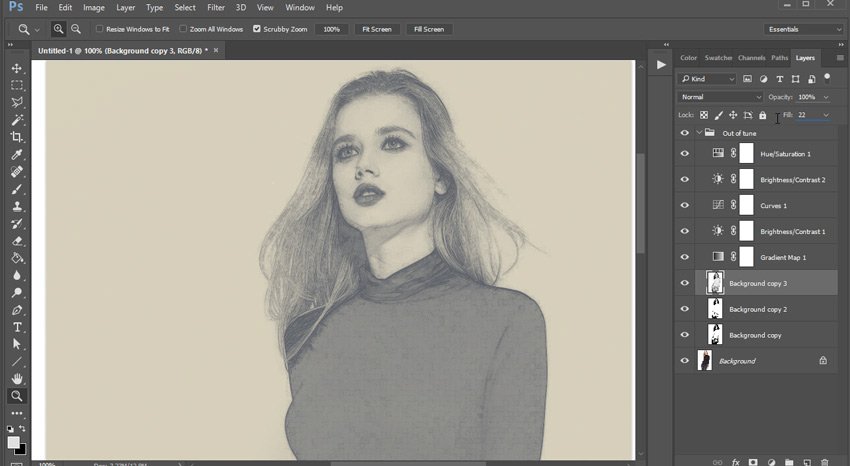Image resolution: width=850 pixels, height=466 pixels.
Task: Open the Filter menu
Action: (216, 7)
